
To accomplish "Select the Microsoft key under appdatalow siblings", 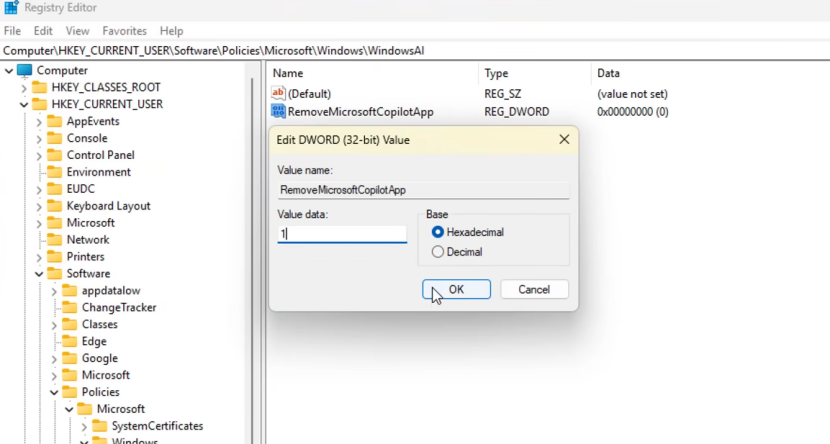I will (105, 375).
